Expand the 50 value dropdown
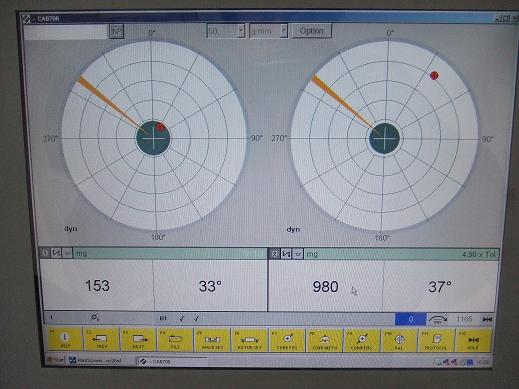Image resolution: width=519 pixels, height=389 pixels. (241, 31)
